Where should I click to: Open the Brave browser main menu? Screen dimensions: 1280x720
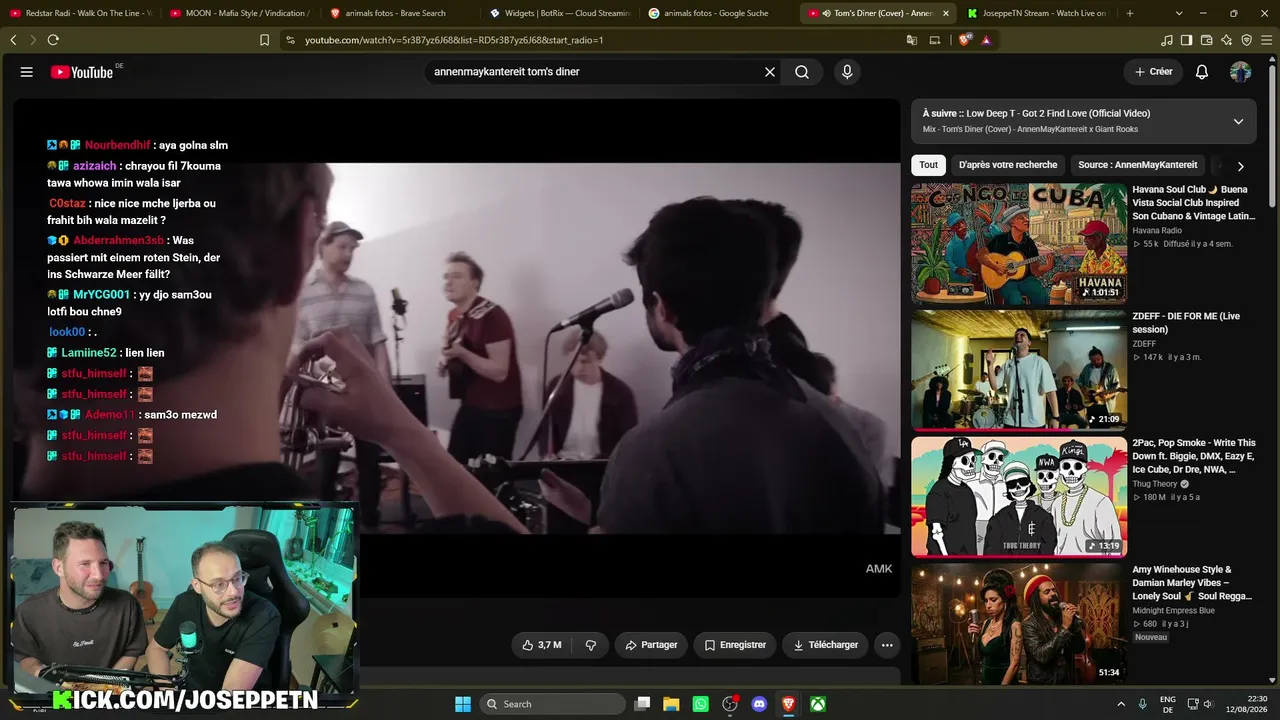tap(1266, 40)
